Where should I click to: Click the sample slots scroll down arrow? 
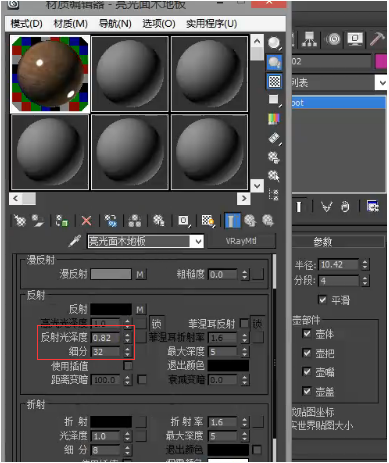click(257, 186)
